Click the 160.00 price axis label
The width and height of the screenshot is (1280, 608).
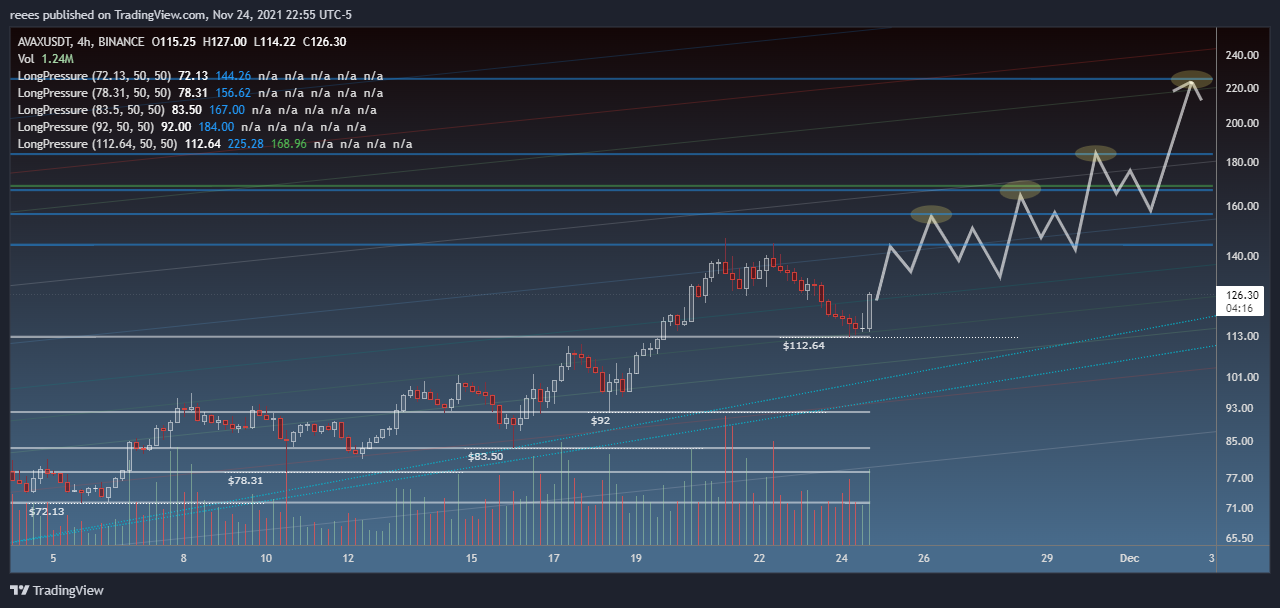(1240, 207)
